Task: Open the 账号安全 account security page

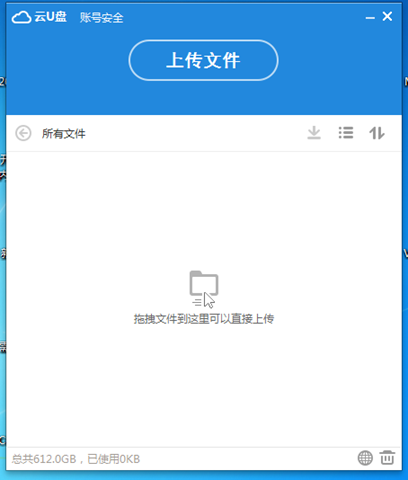Action: [102, 18]
